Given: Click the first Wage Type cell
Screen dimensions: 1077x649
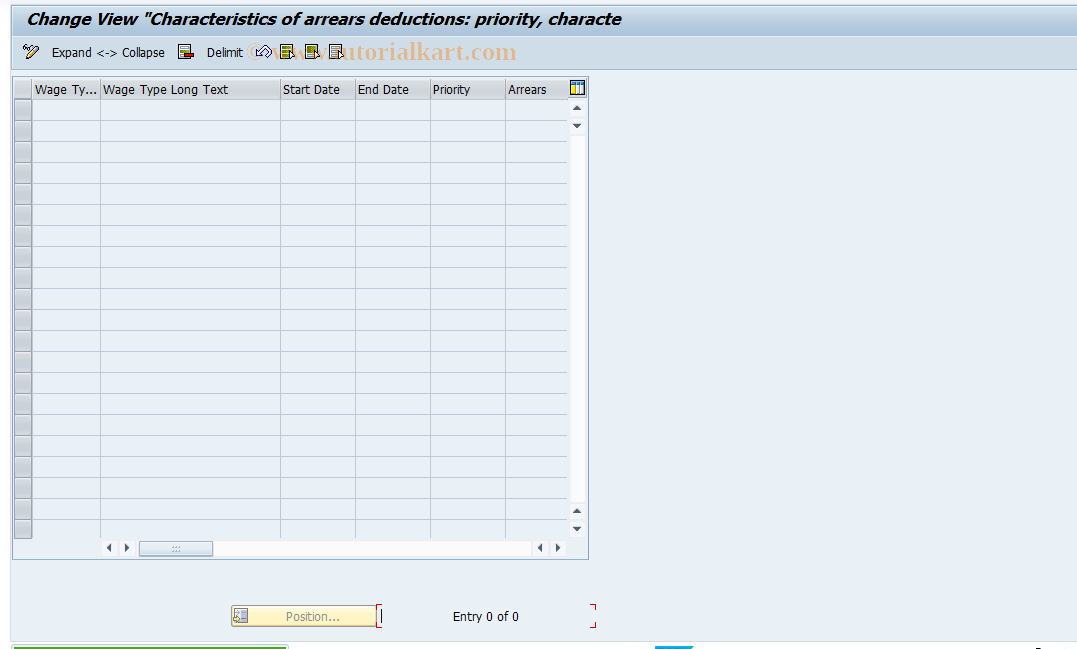Looking at the screenshot, I should coord(67,110).
